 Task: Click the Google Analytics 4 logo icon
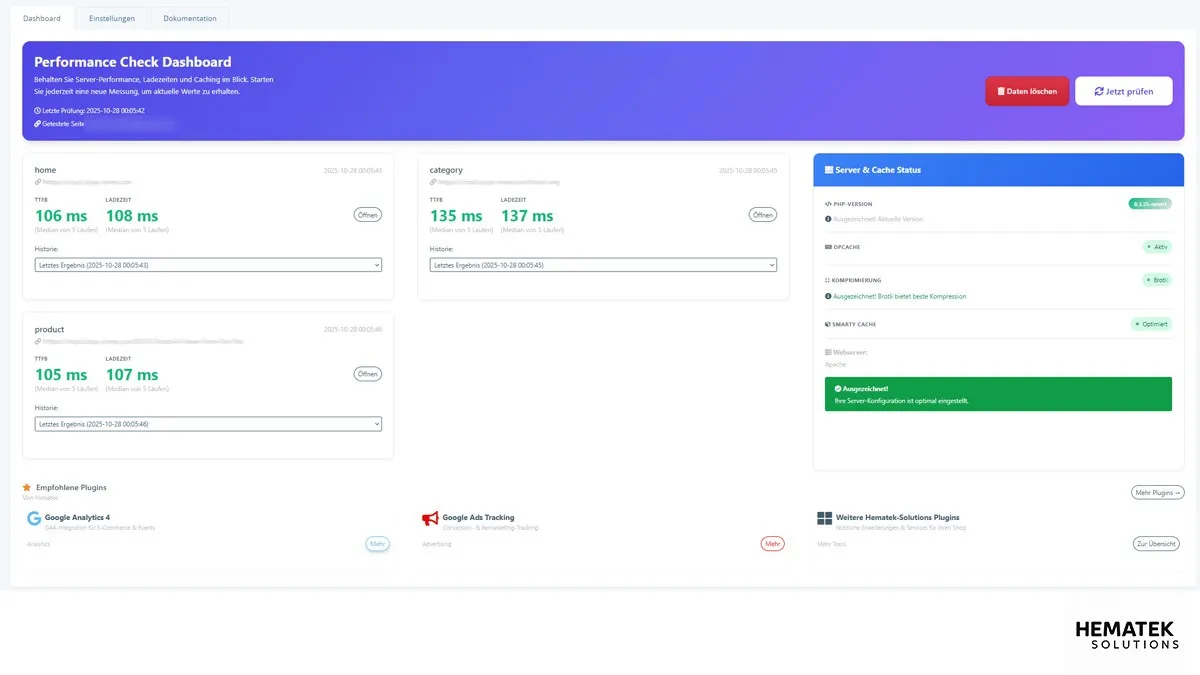click(x=34, y=519)
